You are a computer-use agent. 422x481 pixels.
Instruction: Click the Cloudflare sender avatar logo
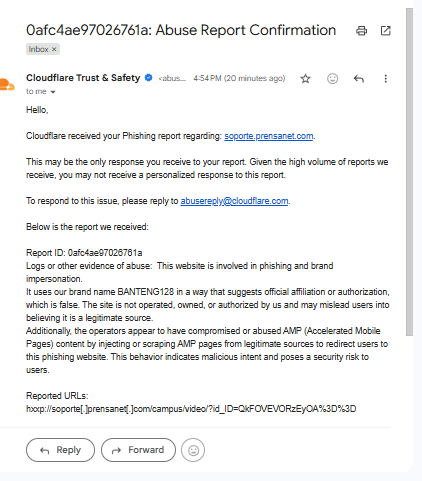7,84
